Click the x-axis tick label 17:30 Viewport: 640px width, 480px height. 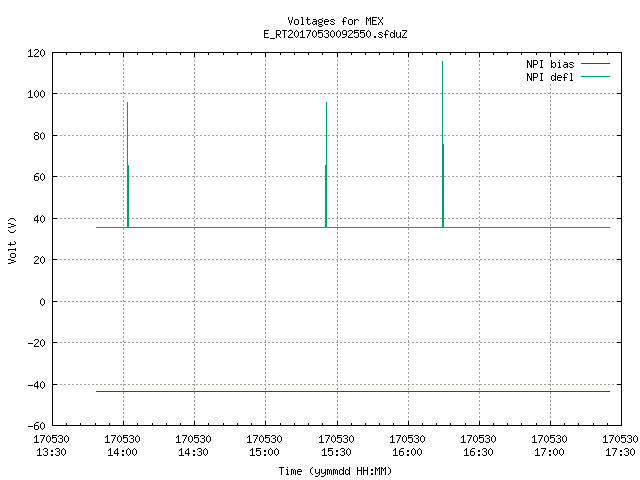[x=620, y=452]
